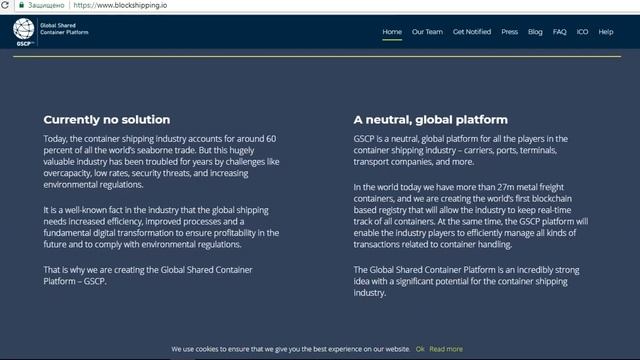Open the cookie Read more link
Image resolution: width=640 pixels, height=360 pixels.
(446, 349)
